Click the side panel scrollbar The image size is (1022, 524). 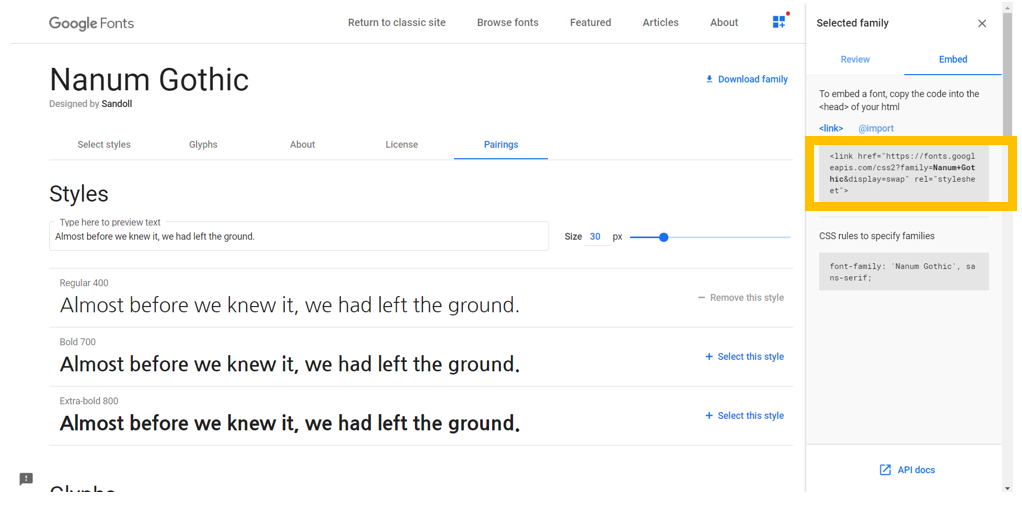1007,72
